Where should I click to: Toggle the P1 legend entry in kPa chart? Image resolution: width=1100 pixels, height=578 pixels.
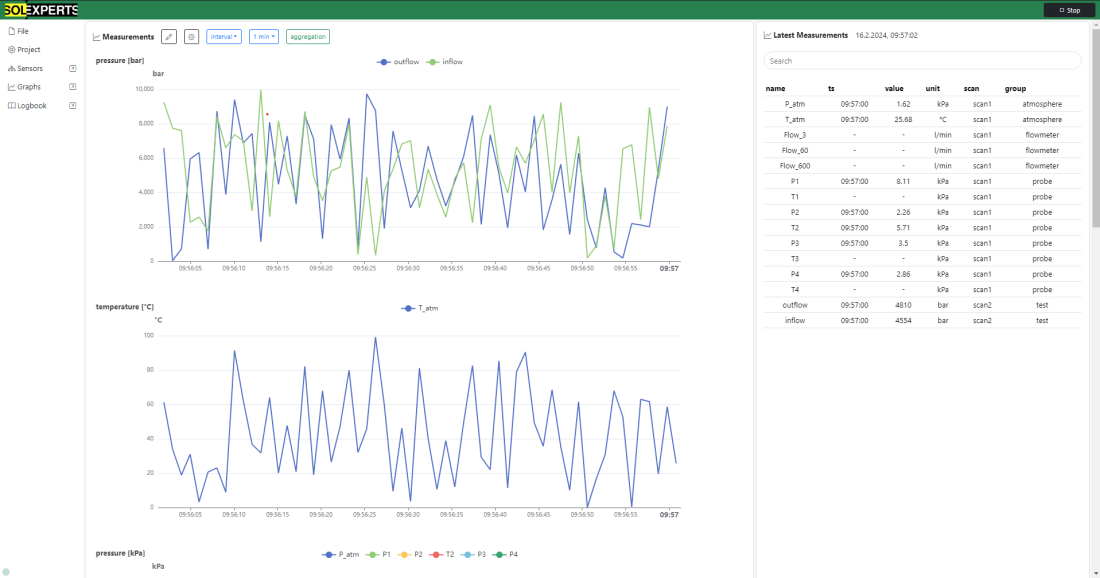point(378,554)
